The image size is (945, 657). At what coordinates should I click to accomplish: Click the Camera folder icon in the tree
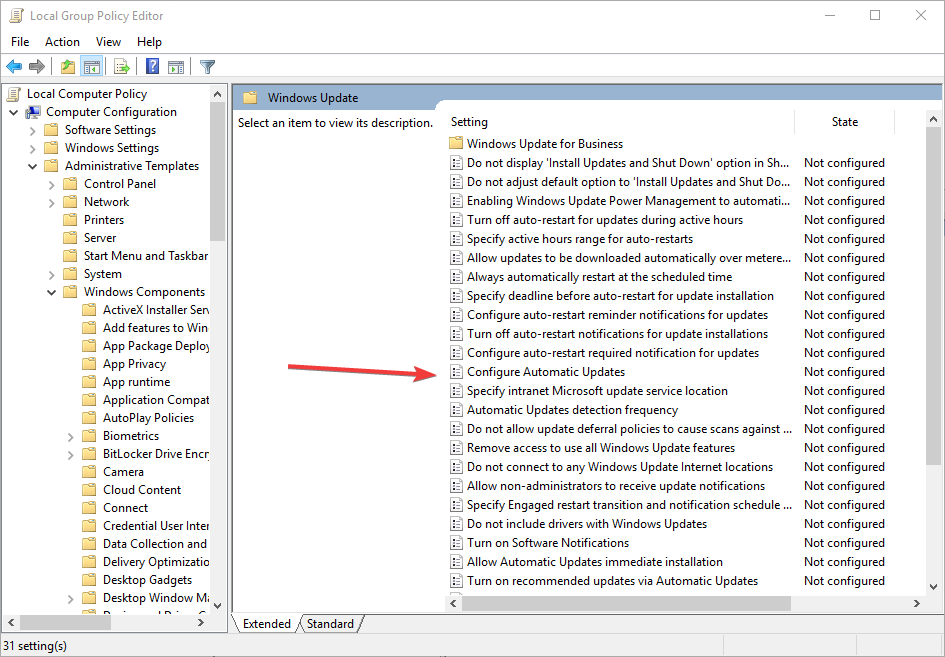[89, 471]
